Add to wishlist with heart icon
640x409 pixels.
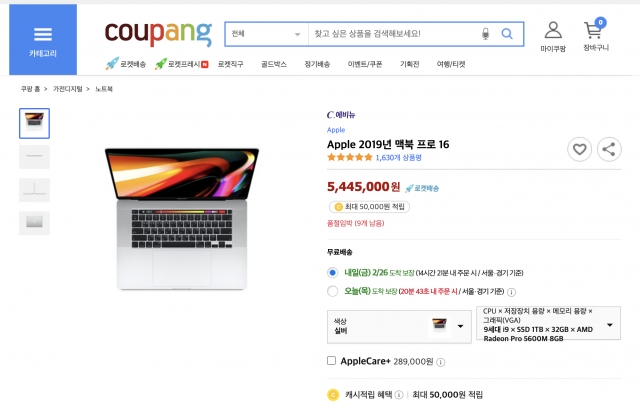tap(579, 149)
